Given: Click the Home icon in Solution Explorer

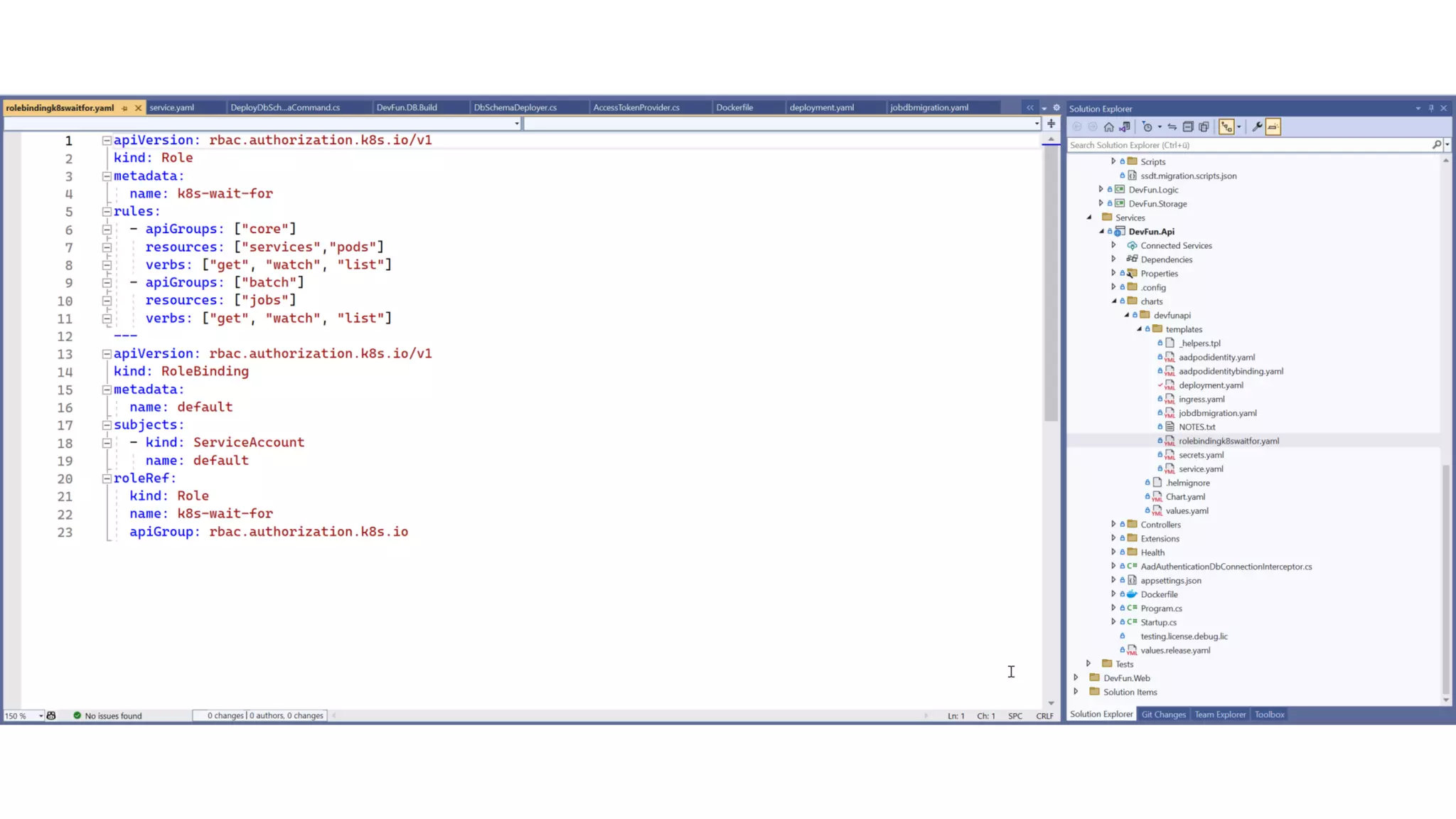Looking at the screenshot, I should point(1108,127).
